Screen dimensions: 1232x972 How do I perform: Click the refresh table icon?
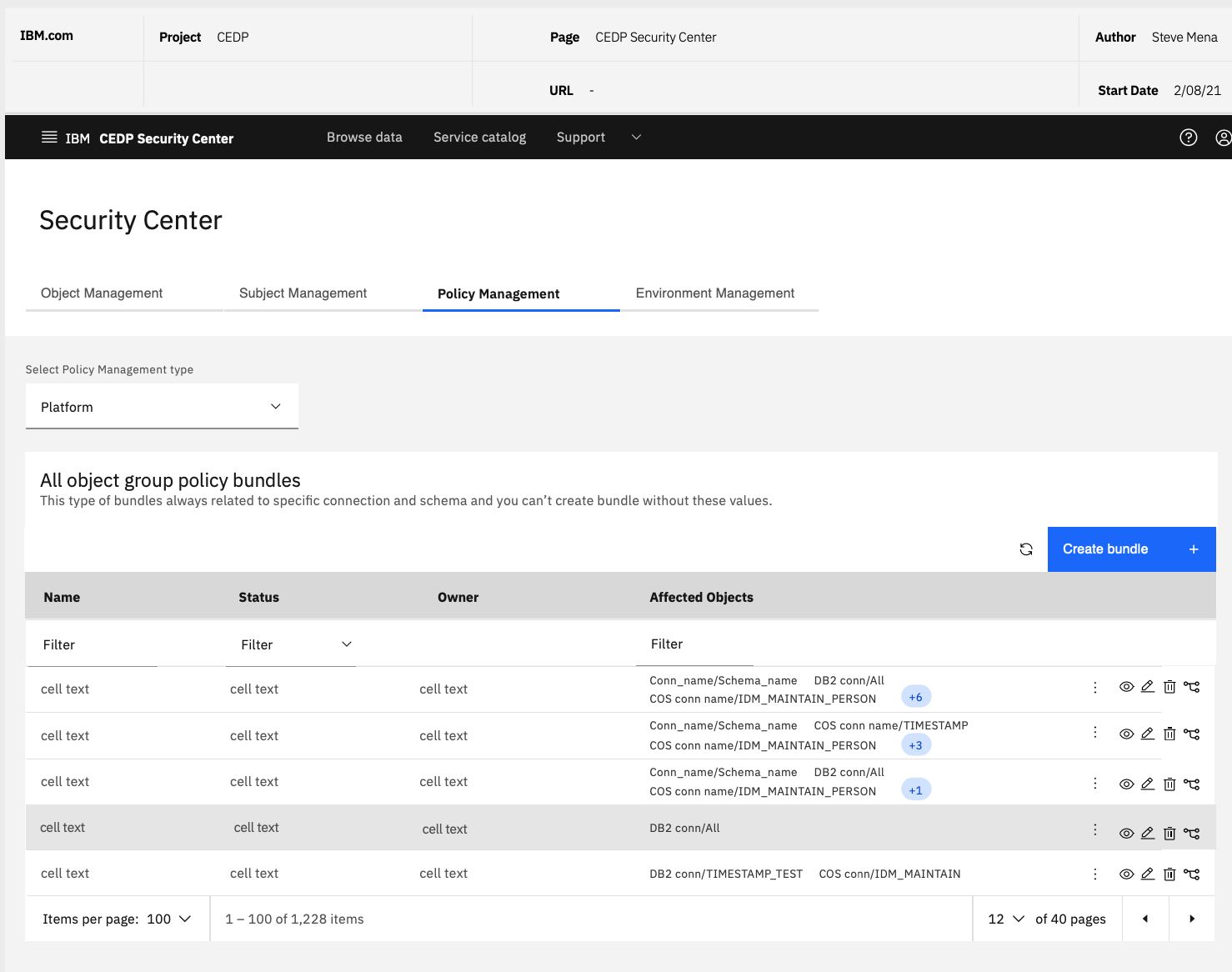click(1026, 549)
